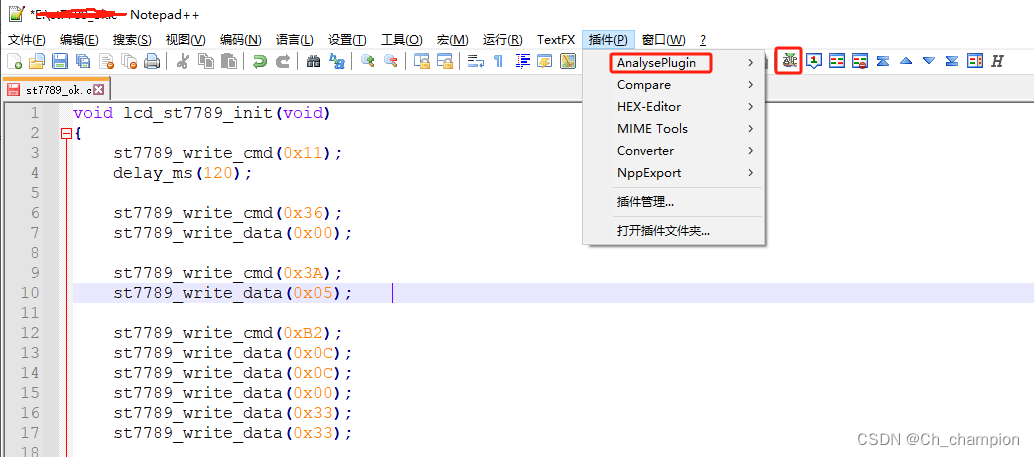The height and width of the screenshot is (457, 1034).
Task: Toggle synchronize horizontal scrolling icon
Action: click(x=445, y=62)
